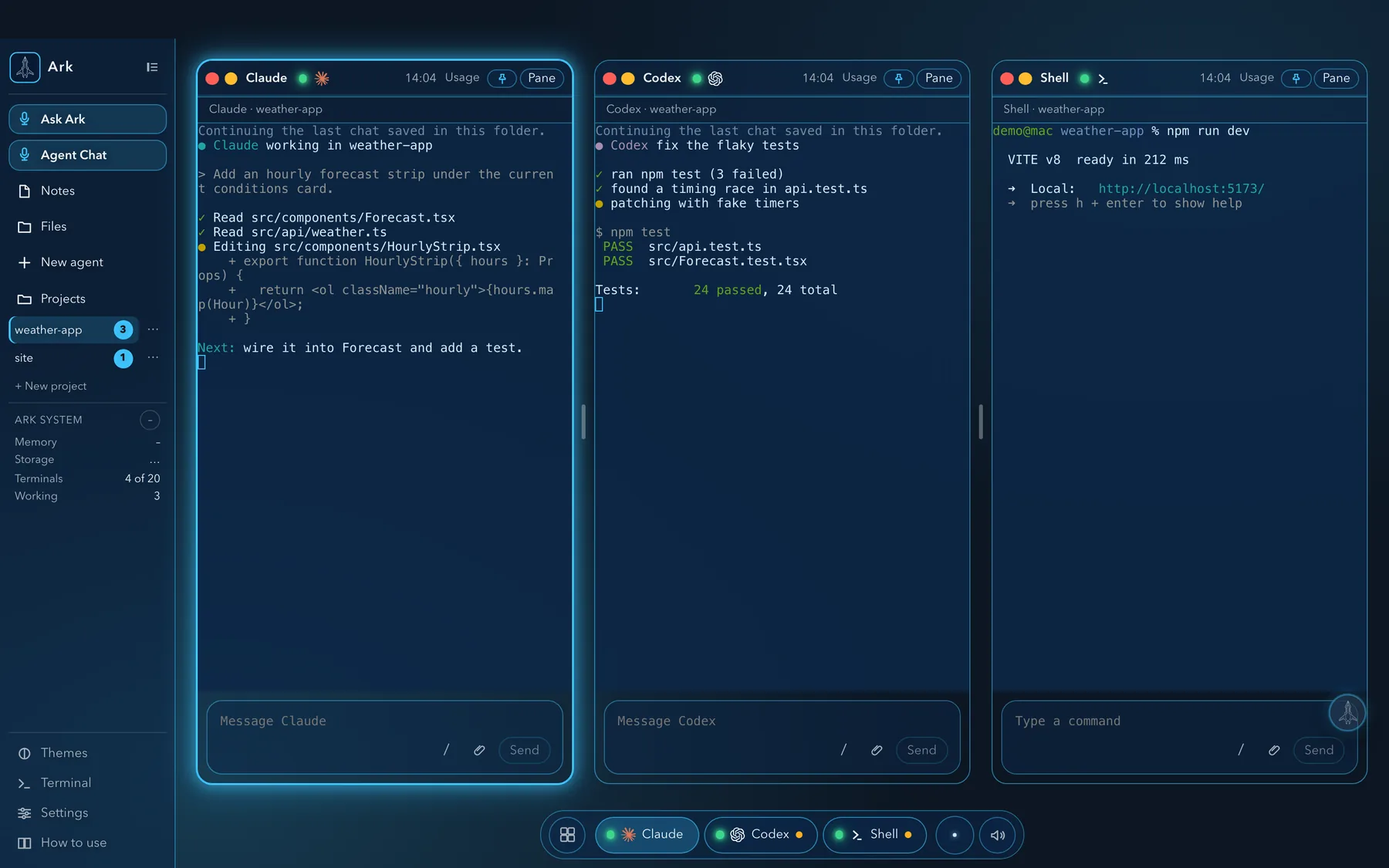This screenshot has width=1389, height=868.
Task: Open weather-app project options menu
Action: pos(153,329)
